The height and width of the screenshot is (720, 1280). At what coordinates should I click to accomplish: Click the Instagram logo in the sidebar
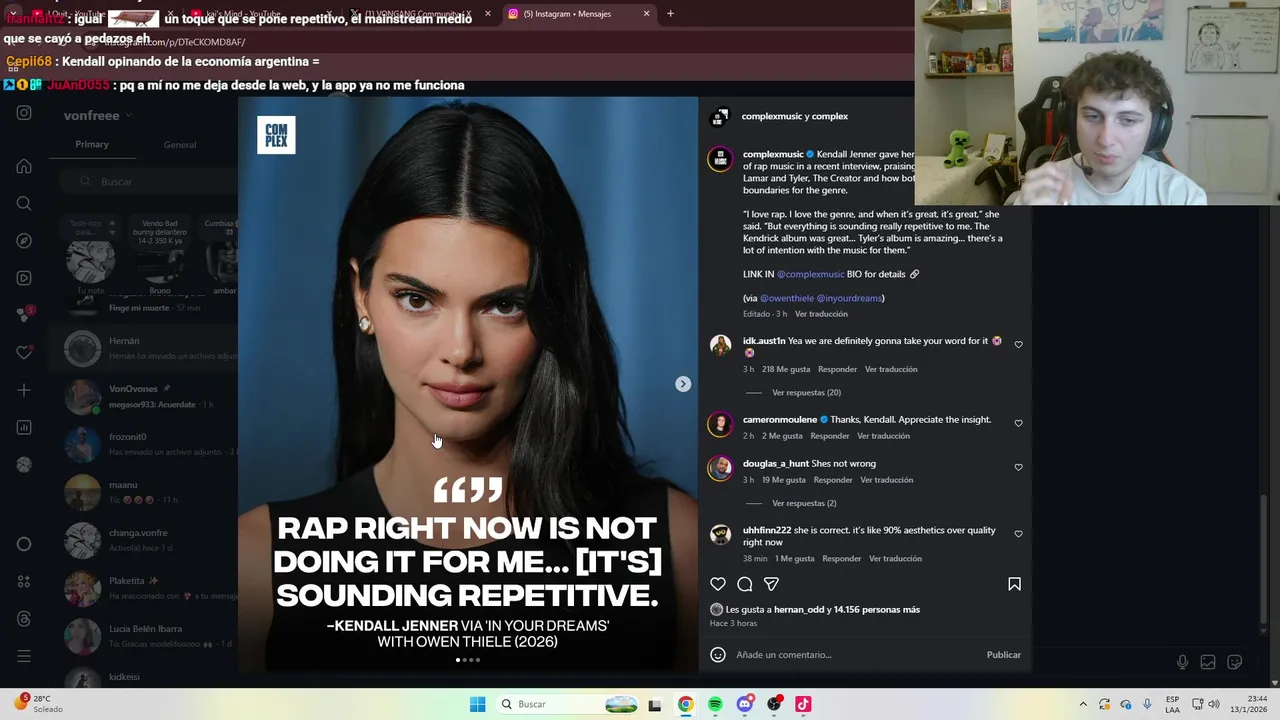24,113
